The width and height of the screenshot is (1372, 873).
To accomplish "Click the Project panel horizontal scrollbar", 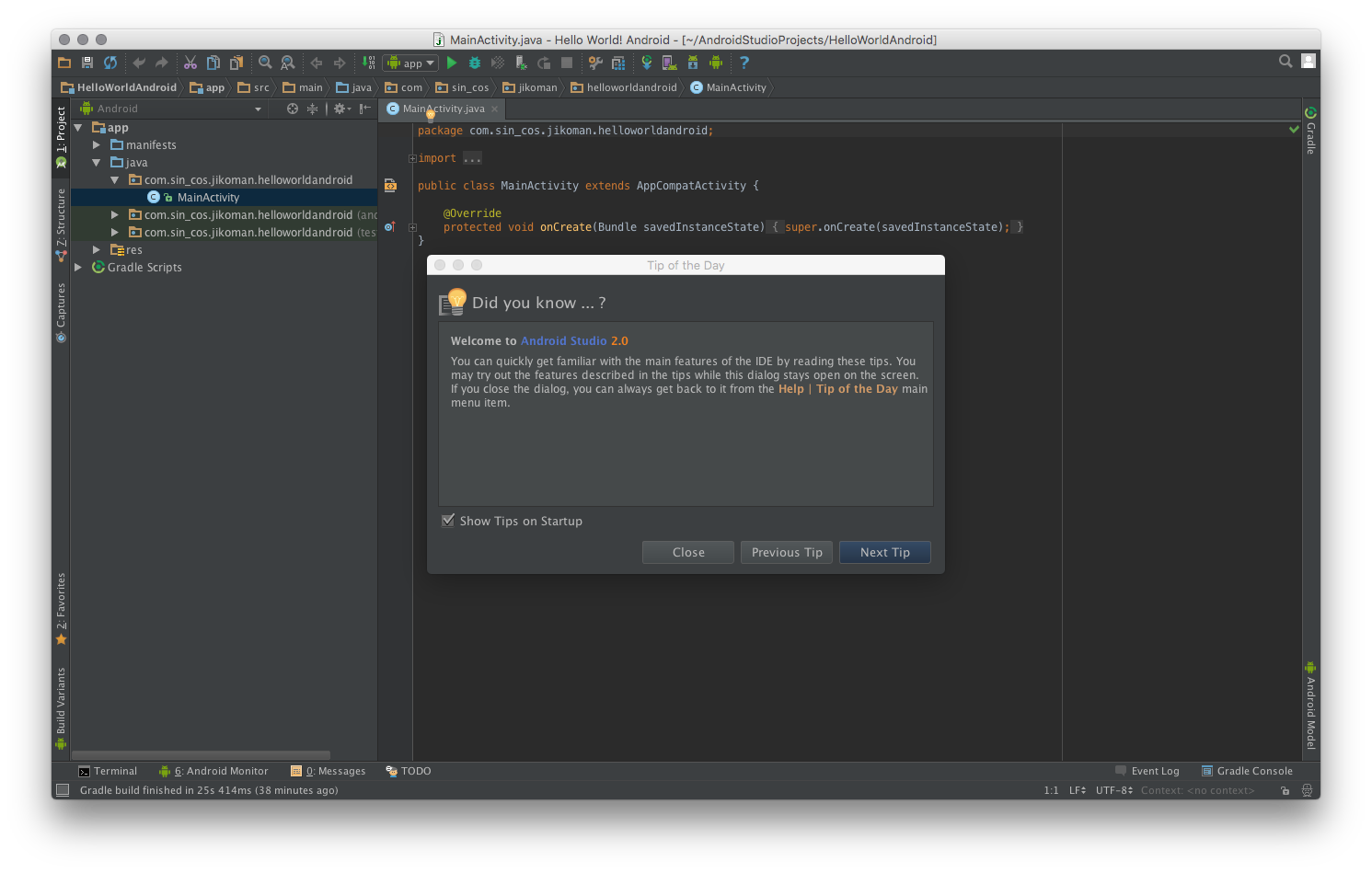I will [x=201, y=755].
